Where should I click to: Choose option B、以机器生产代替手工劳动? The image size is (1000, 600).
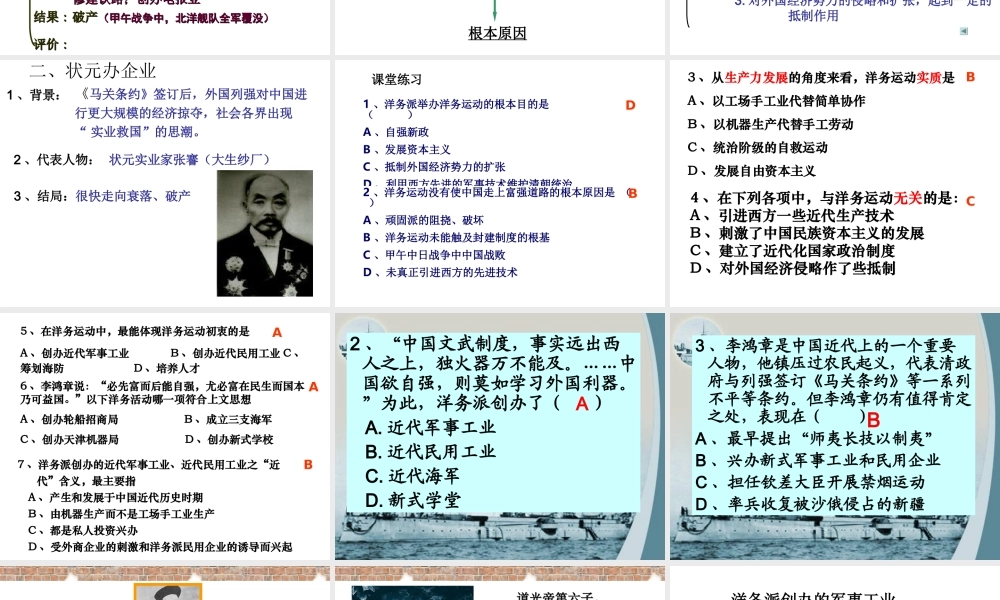[x=770, y=124]
